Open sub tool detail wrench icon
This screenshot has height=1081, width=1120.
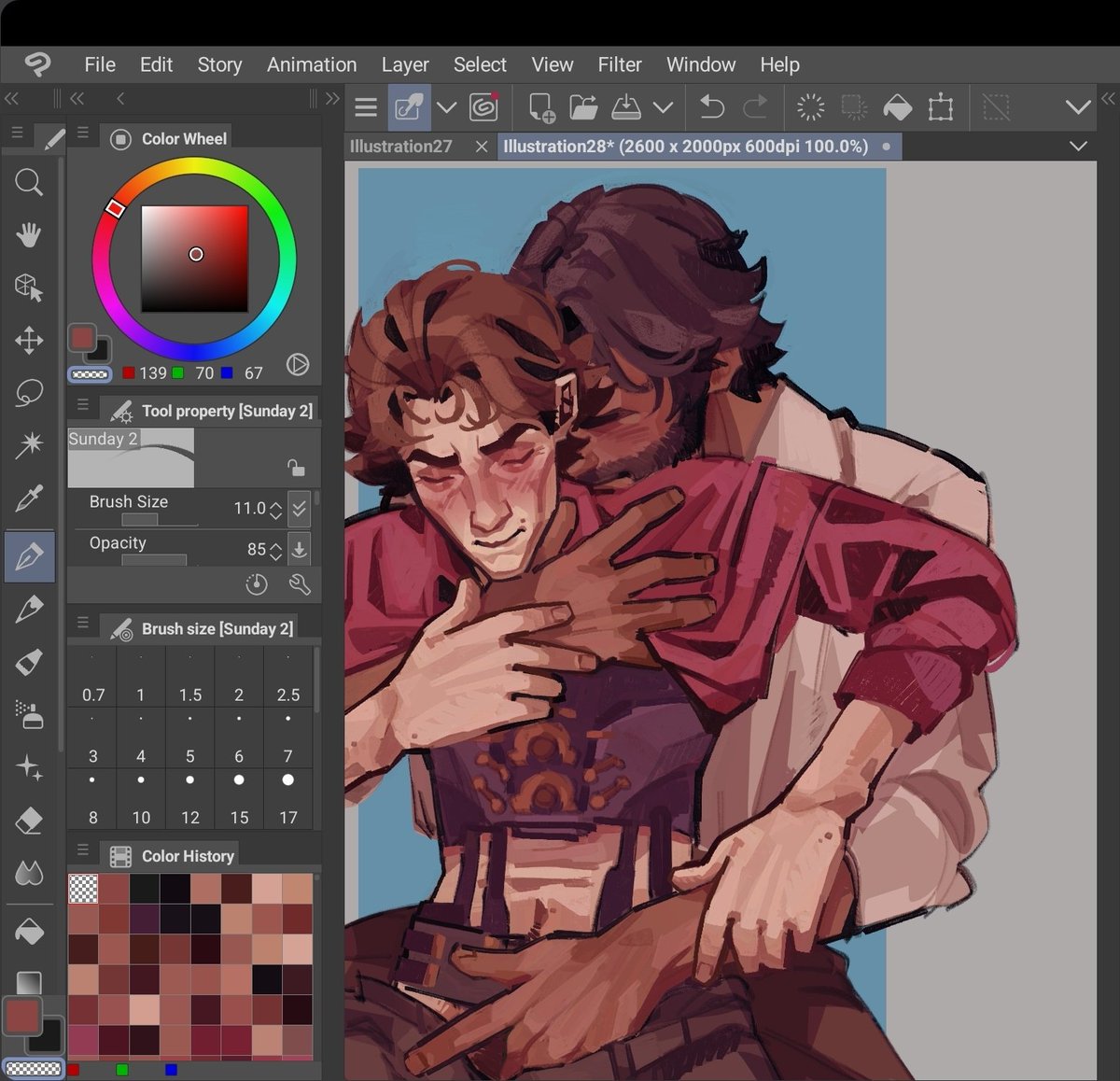[300, 584]
